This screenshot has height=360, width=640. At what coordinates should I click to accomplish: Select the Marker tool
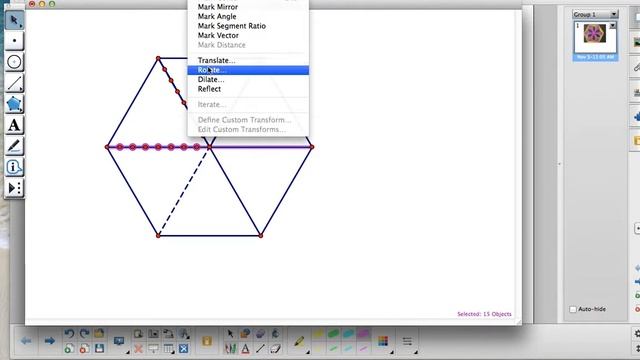tap(14, 146)
